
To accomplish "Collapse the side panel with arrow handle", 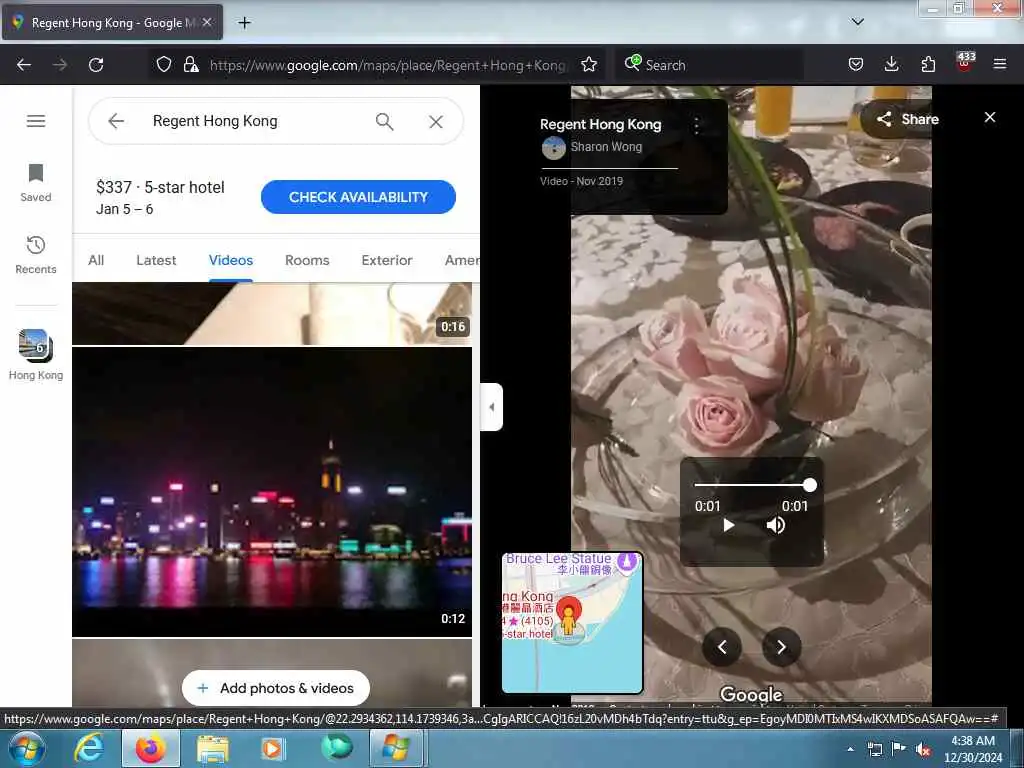I will tap(491, 407).
